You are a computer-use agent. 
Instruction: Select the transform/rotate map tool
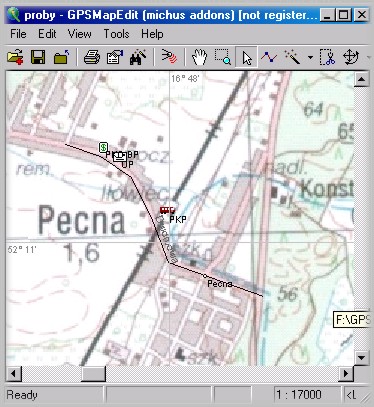(351, 57)
